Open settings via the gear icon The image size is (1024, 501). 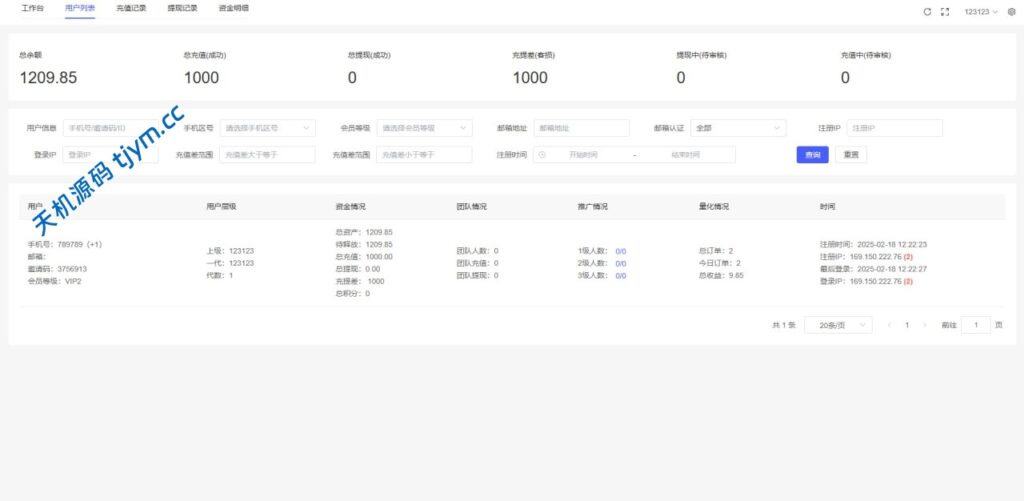pyautogui.click(x=1011, y=12)
